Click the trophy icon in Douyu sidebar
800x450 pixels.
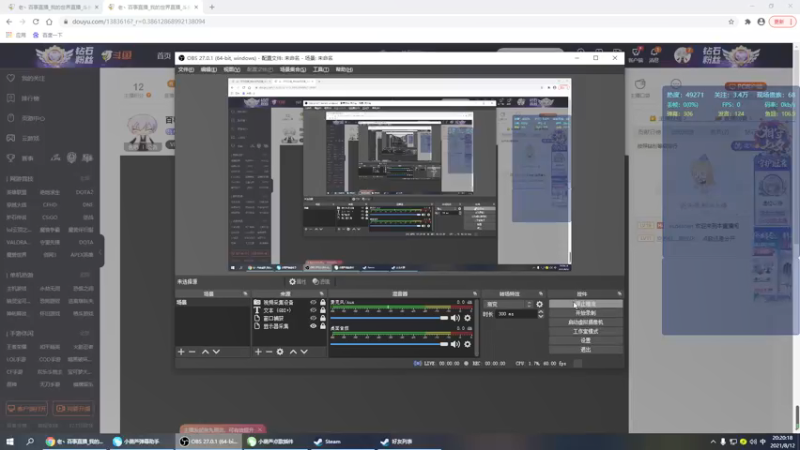pyautogui.click(x=11, y=158)
